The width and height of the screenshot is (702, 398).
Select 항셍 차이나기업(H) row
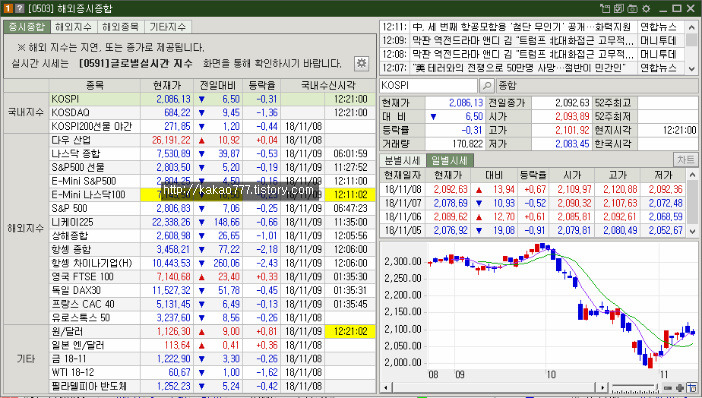point(212,263)
